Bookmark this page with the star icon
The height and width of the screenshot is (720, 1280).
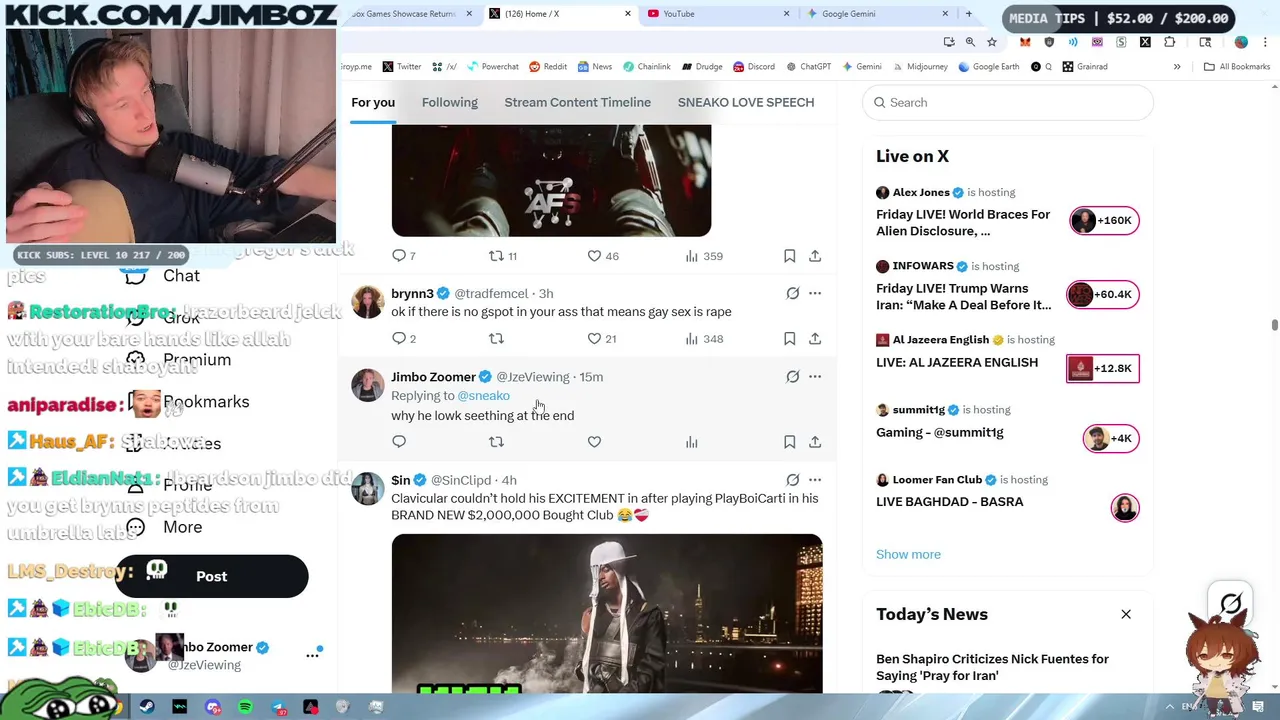pos(992,42)
